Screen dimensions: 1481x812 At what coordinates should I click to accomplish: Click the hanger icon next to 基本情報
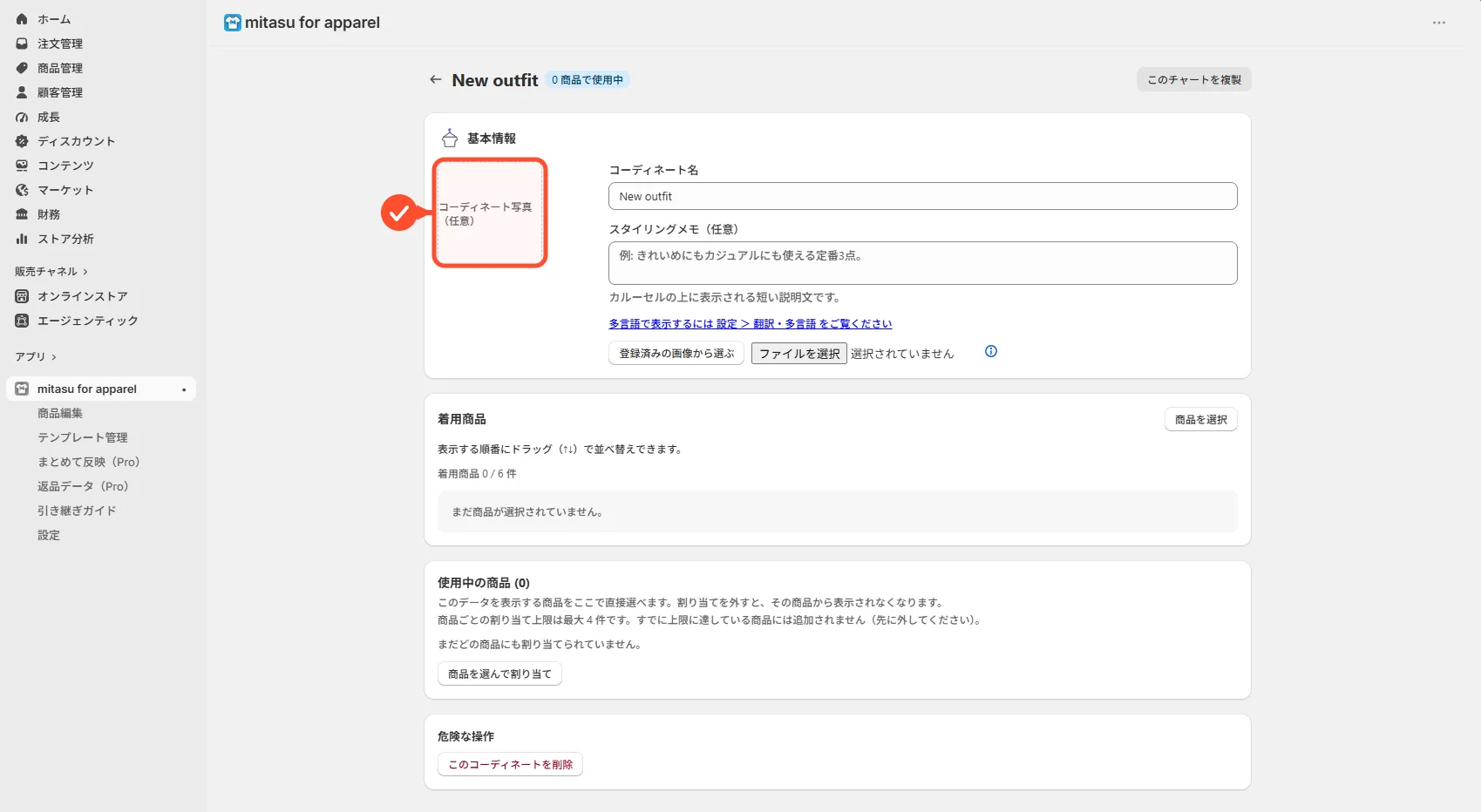450,138
